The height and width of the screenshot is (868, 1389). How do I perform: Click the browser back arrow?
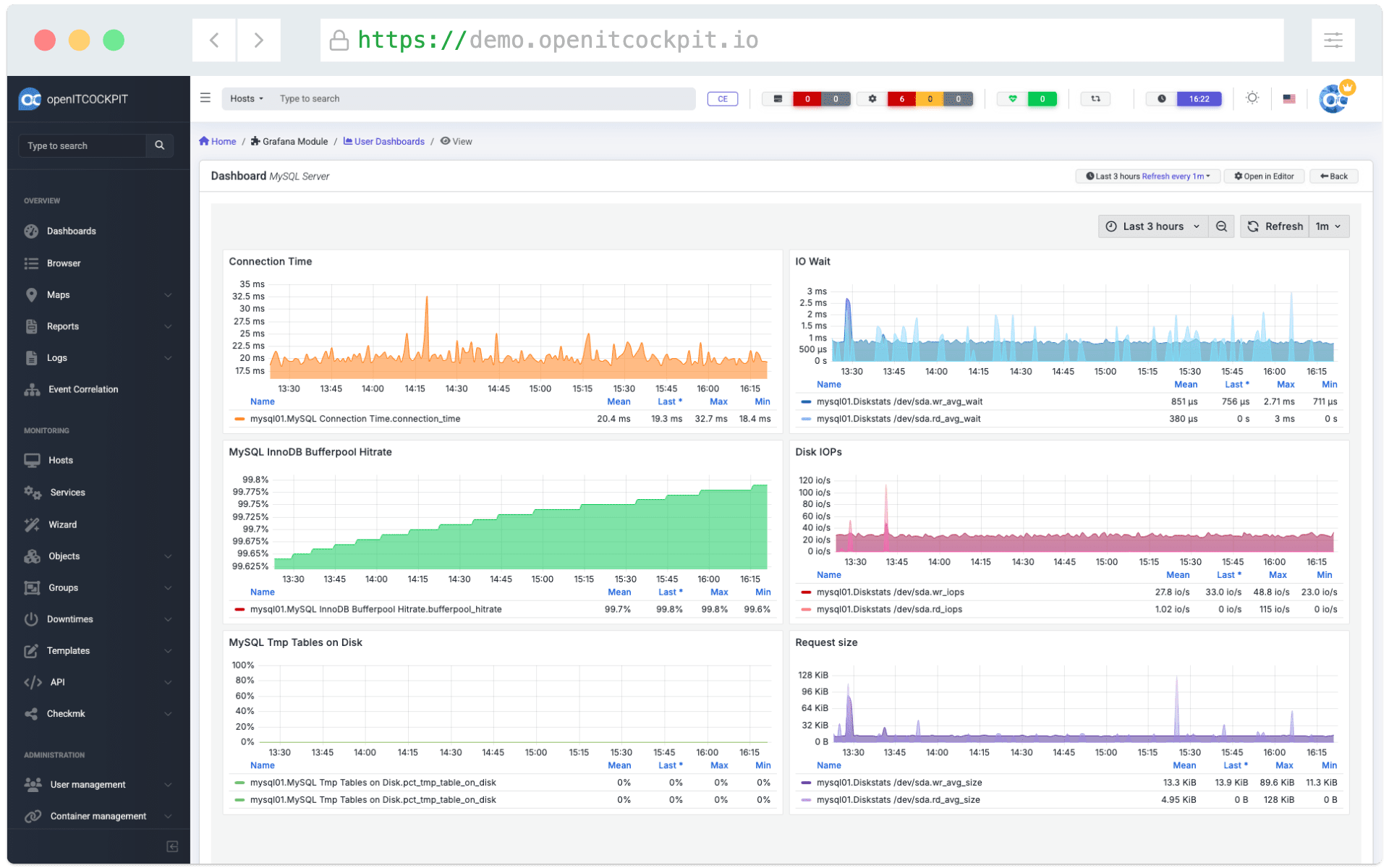point(214,40)
